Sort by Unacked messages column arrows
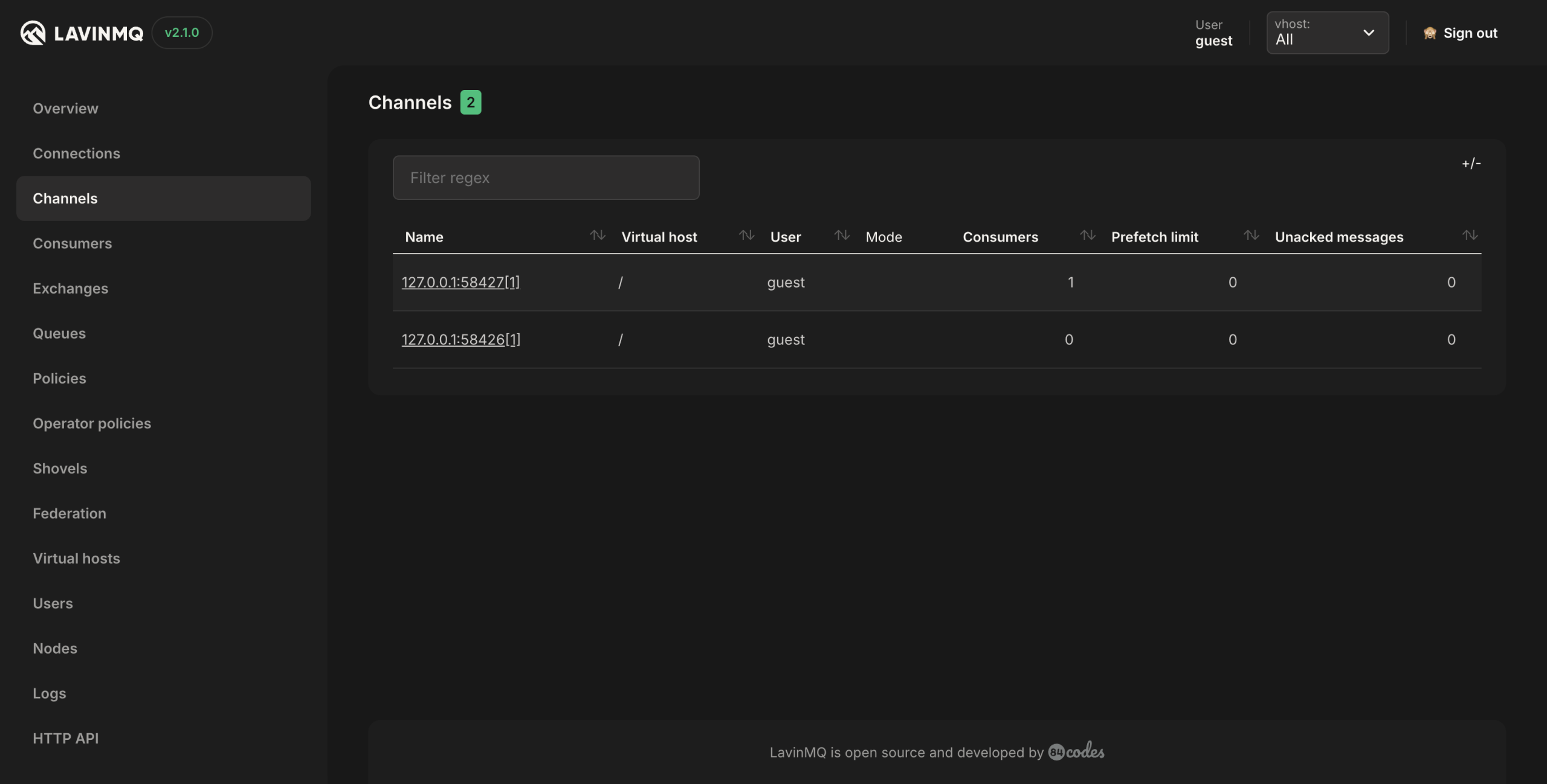 1470,235
